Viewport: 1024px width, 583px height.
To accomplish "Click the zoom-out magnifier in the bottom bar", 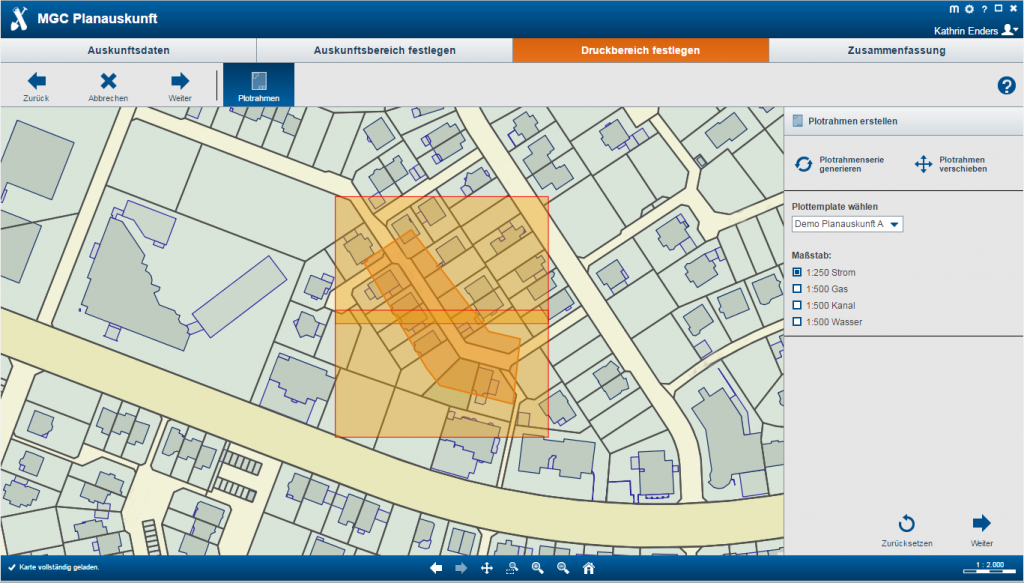I will pos(563,568).
